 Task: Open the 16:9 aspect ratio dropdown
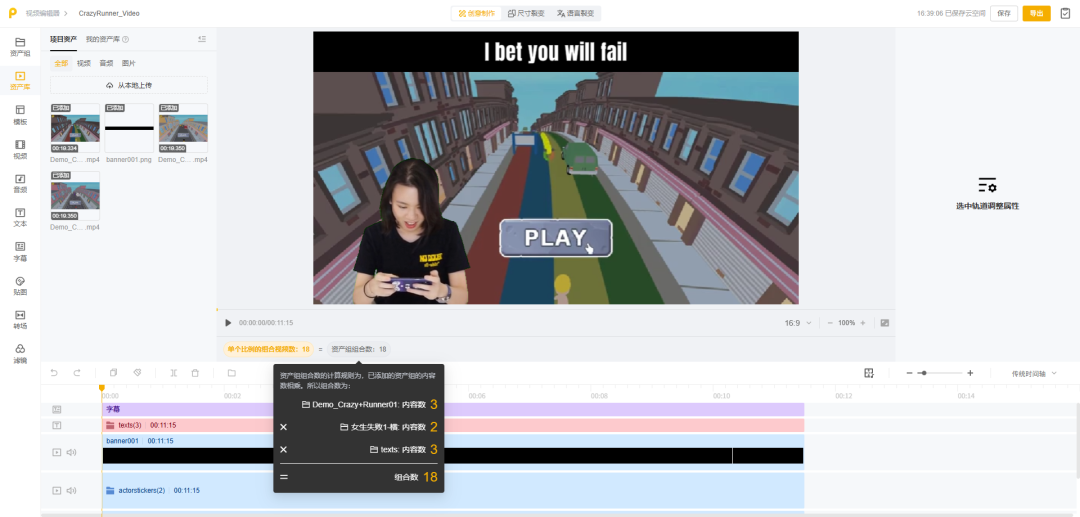798,323
